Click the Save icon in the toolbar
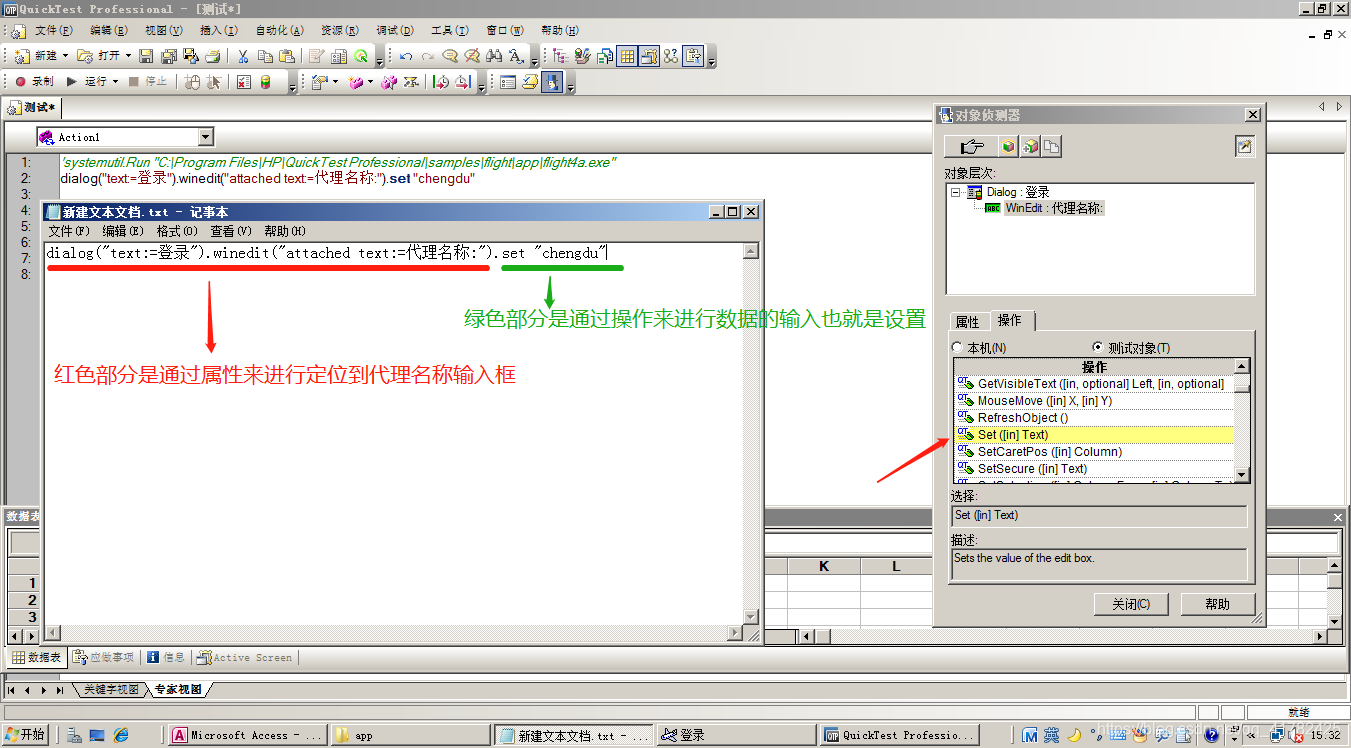The image size is (1351, 748). [146, 56]
